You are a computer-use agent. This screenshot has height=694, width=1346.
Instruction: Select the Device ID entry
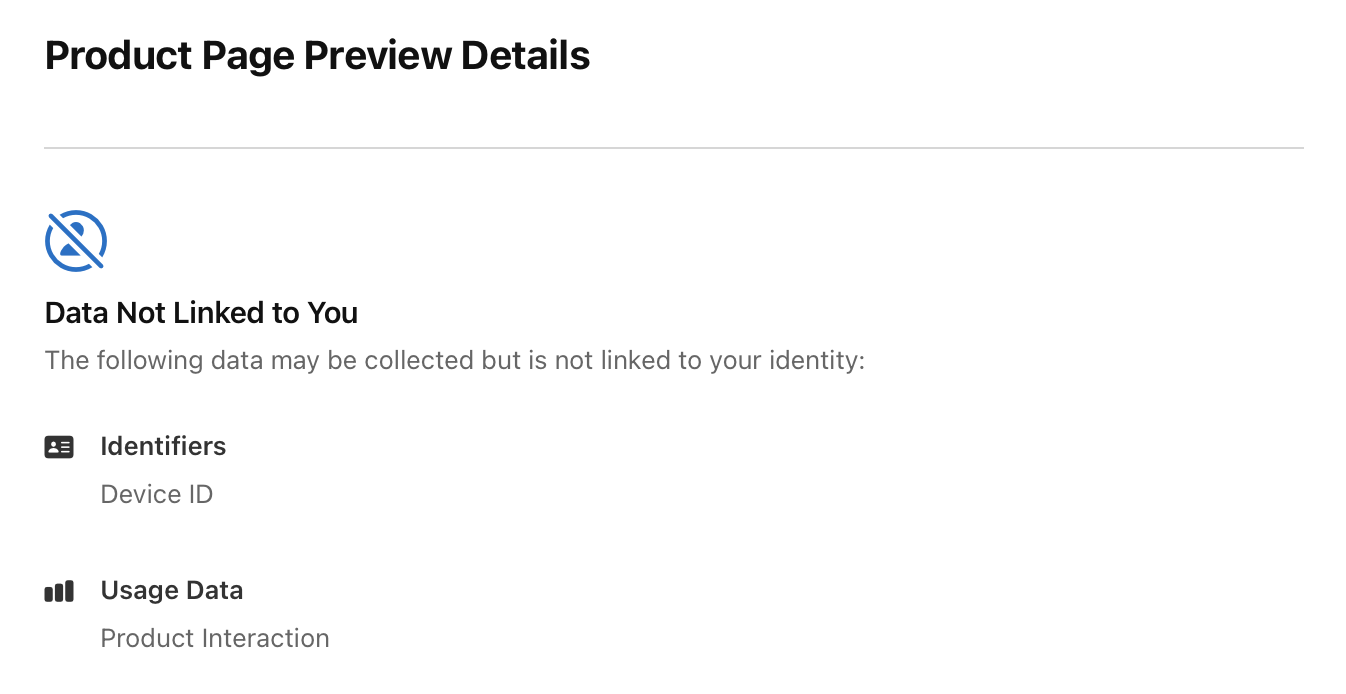pos(157,494)
